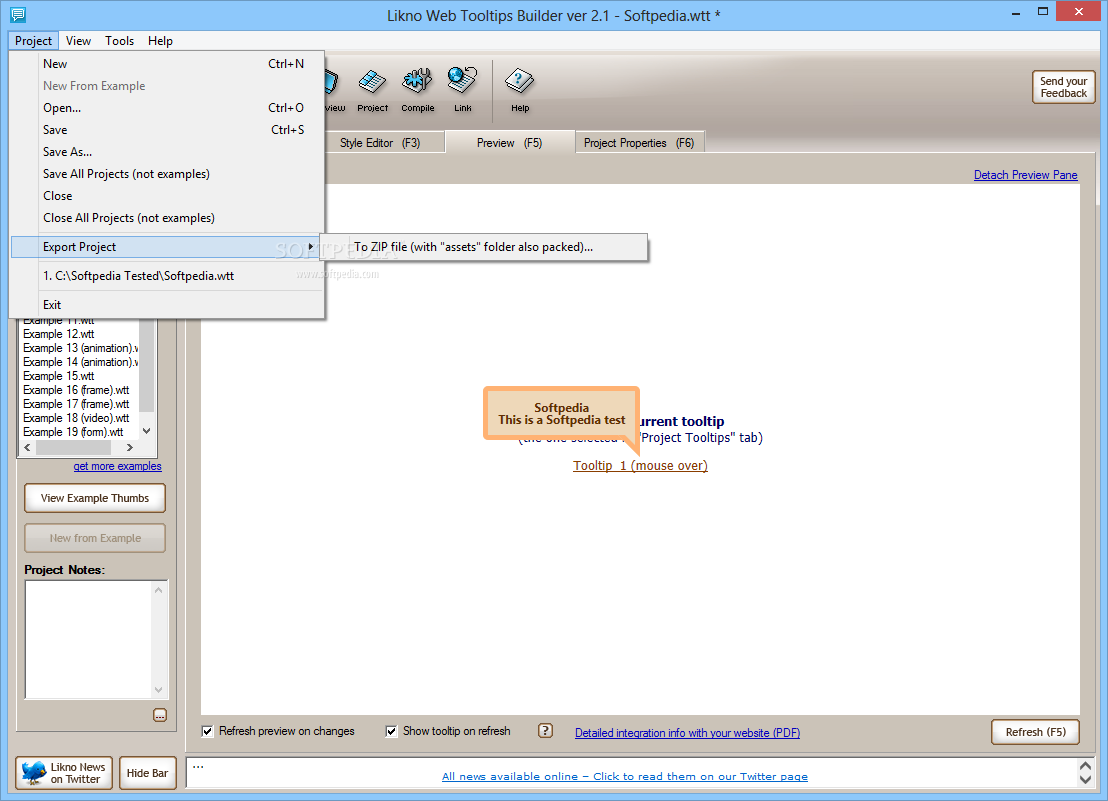Viewport: 1108px width, 801px height.
Task: Click the vertical scrollbar thumb in examples list
Action: click(x=146, y=365)
